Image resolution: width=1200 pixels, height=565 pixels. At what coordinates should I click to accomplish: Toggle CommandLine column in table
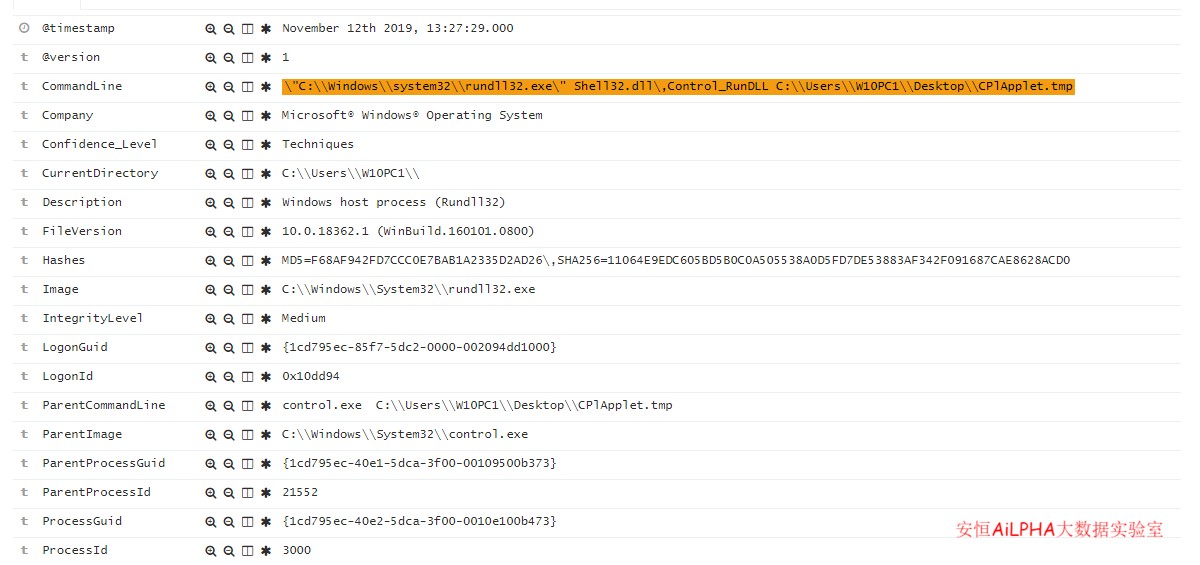(247, 87)
